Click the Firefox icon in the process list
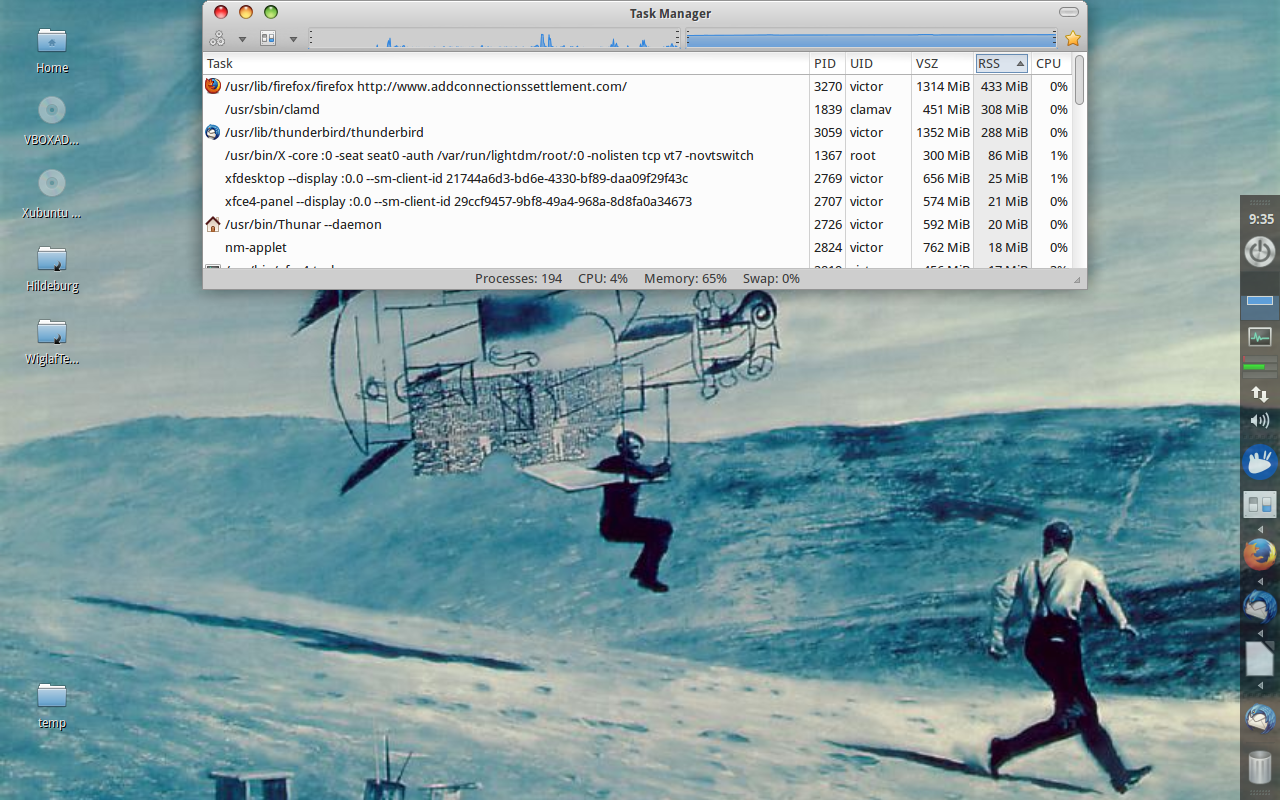 click(212, 86)
